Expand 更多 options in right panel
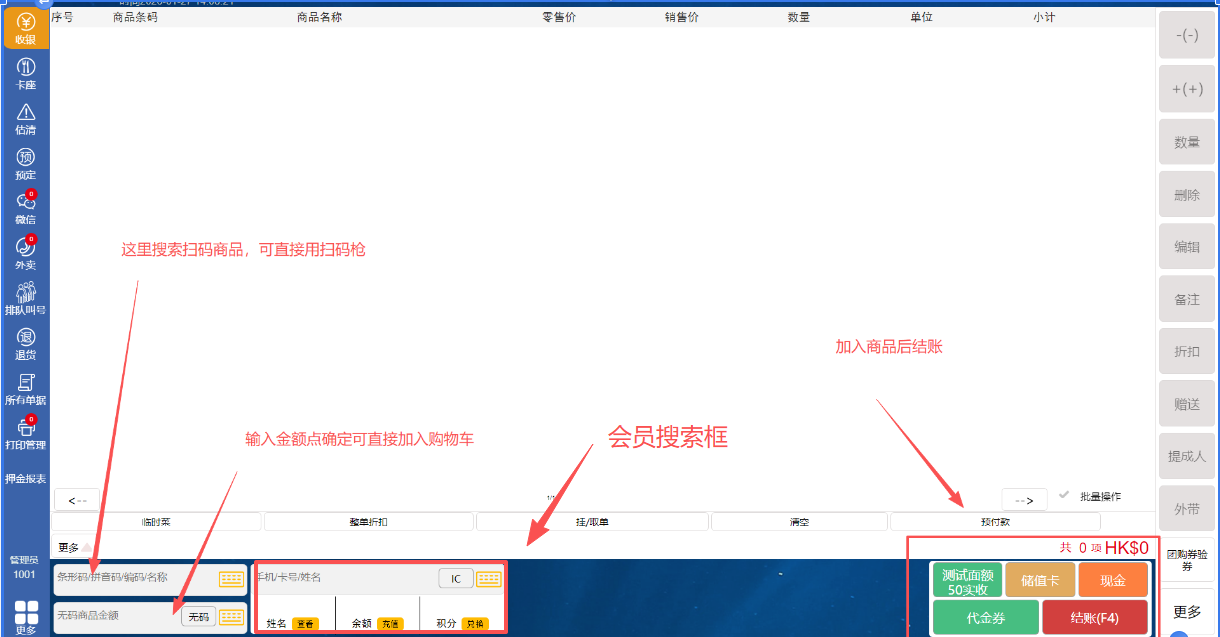Viewport: 1220px width, 637px height. pos(1187,612)
